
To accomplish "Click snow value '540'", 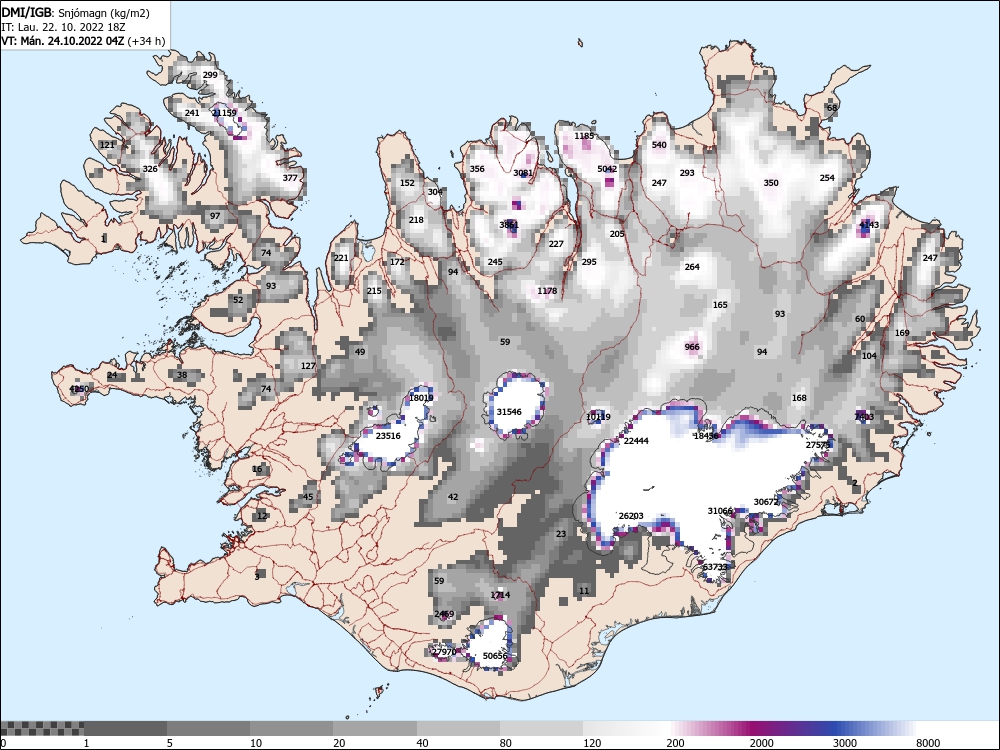I will click(659, 145).
